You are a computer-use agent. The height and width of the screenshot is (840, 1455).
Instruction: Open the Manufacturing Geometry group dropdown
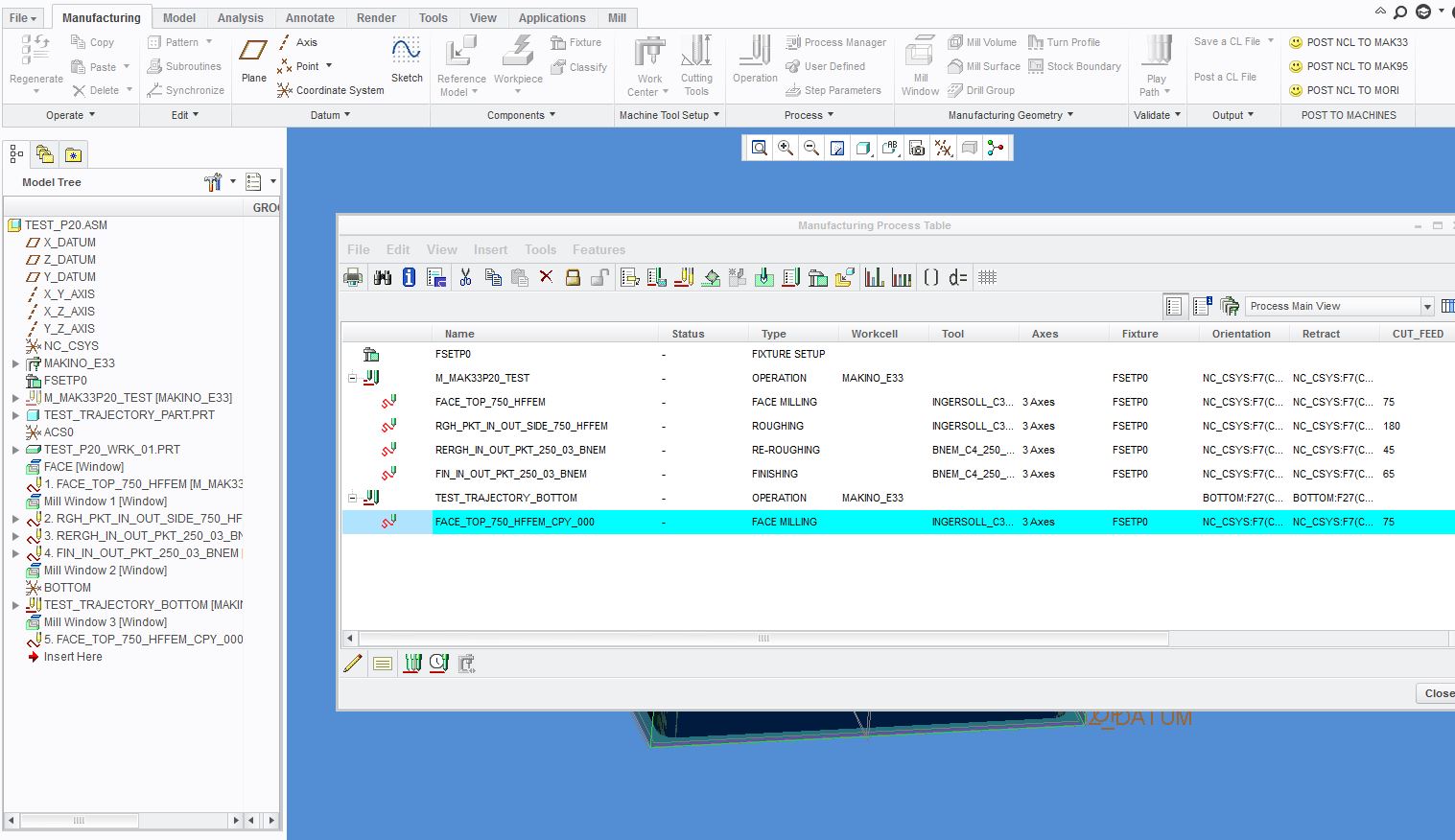1011,115
